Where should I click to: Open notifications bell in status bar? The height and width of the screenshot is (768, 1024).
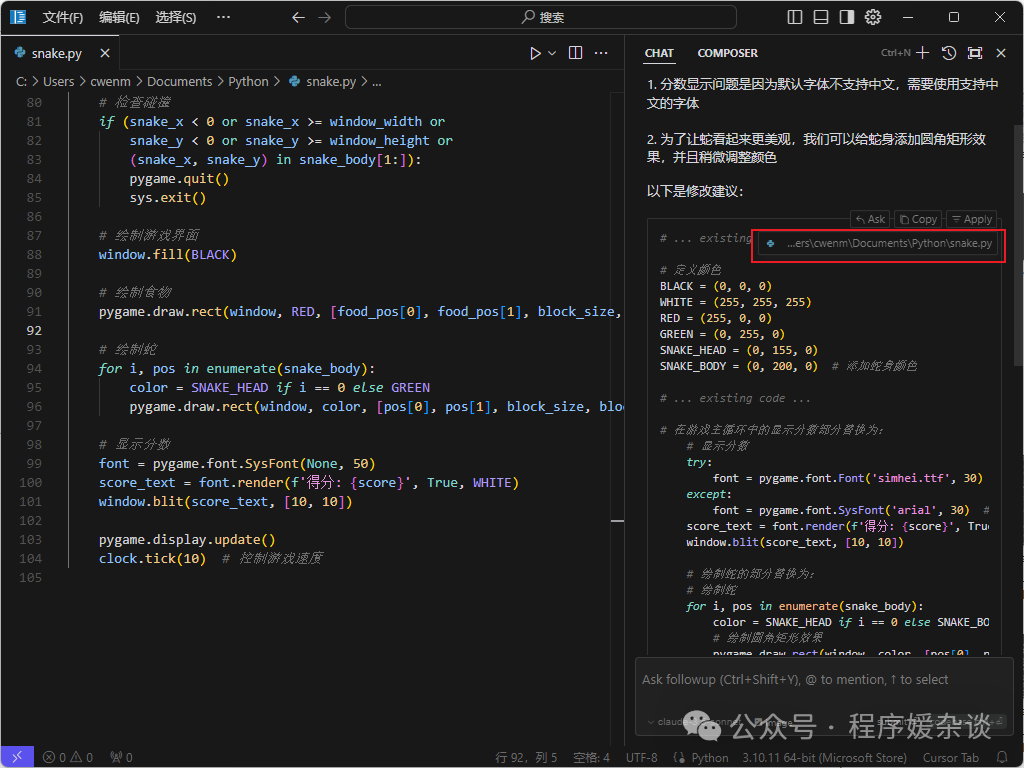tap(1003, 758)
